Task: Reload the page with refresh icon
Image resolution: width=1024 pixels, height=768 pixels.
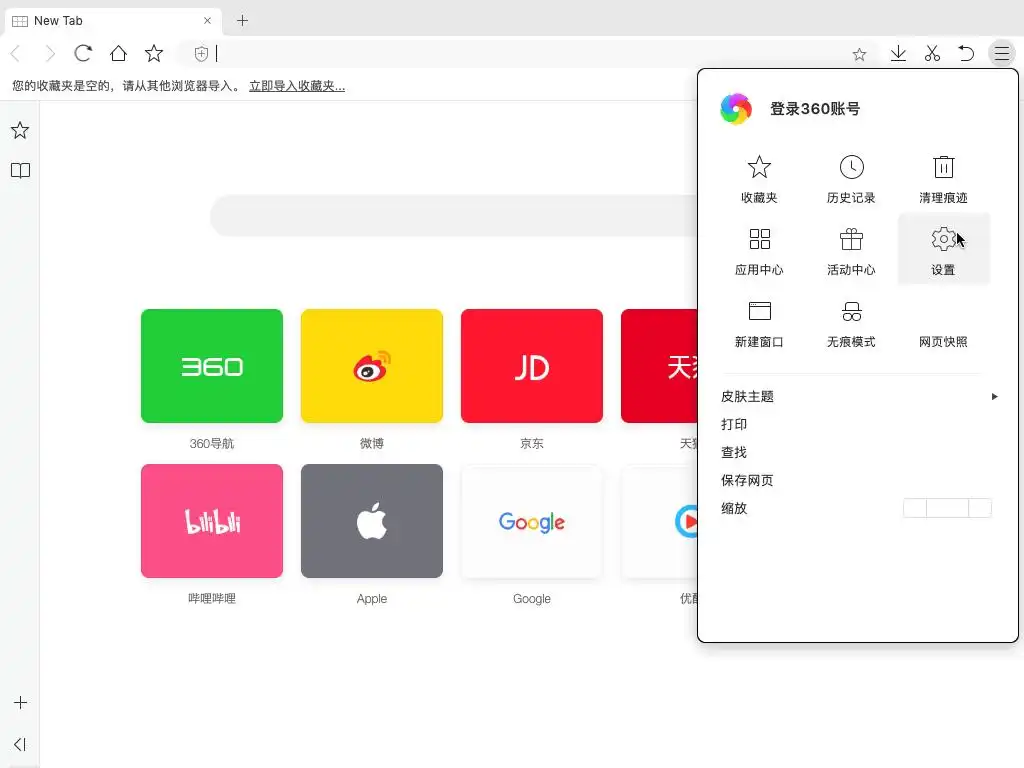Action: point(83,54)
